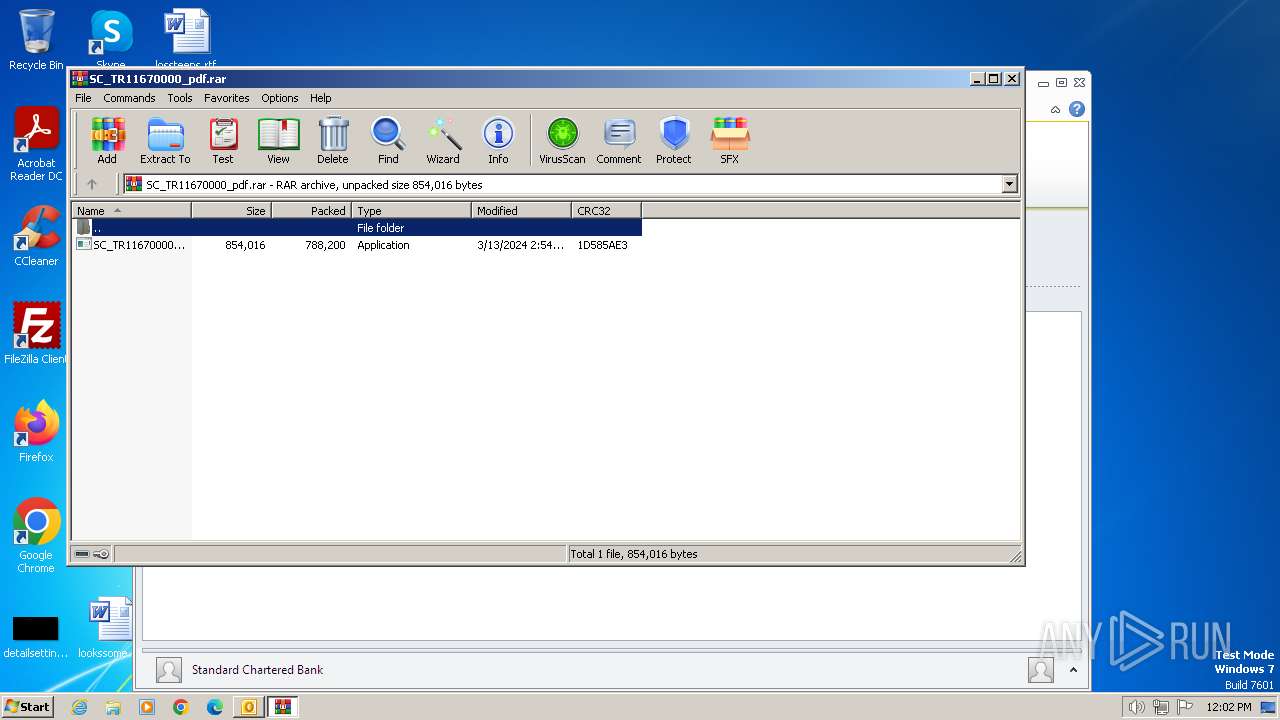1280x720 pixels.
Task: Open the Skype desktop shortcut
Action: [110, 40]
